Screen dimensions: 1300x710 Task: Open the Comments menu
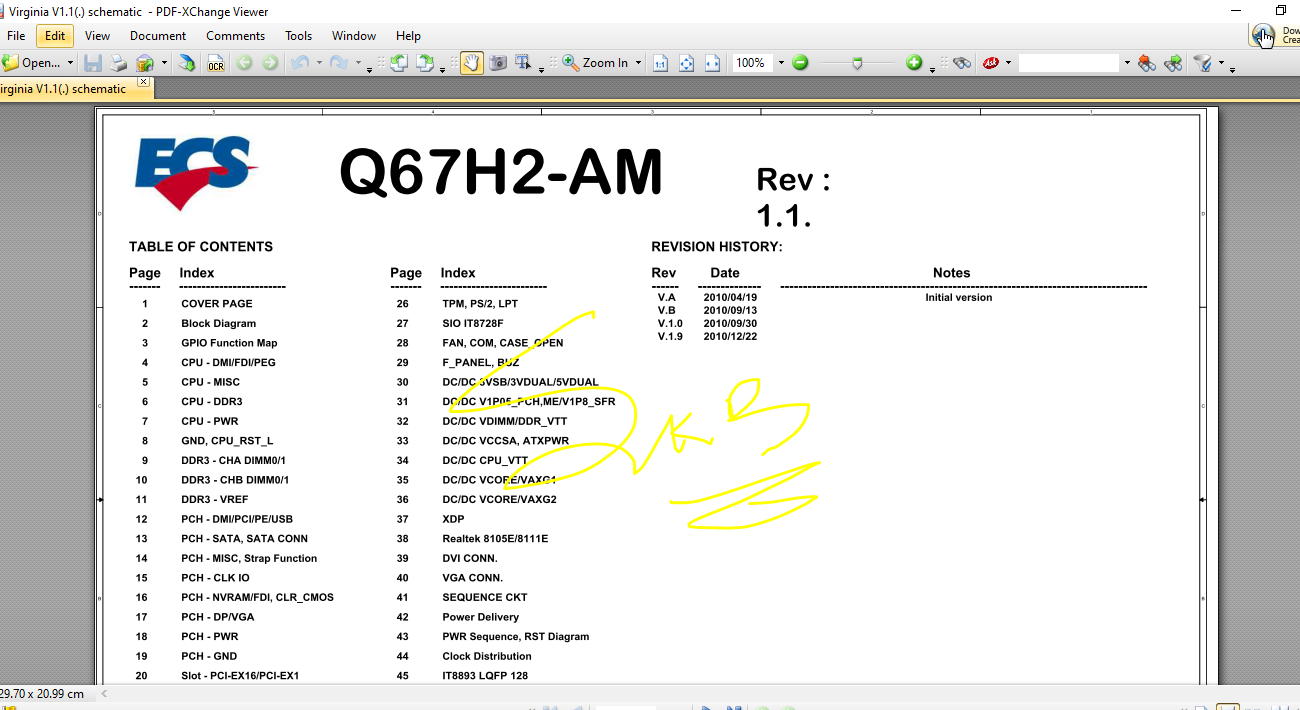point(236,36)
